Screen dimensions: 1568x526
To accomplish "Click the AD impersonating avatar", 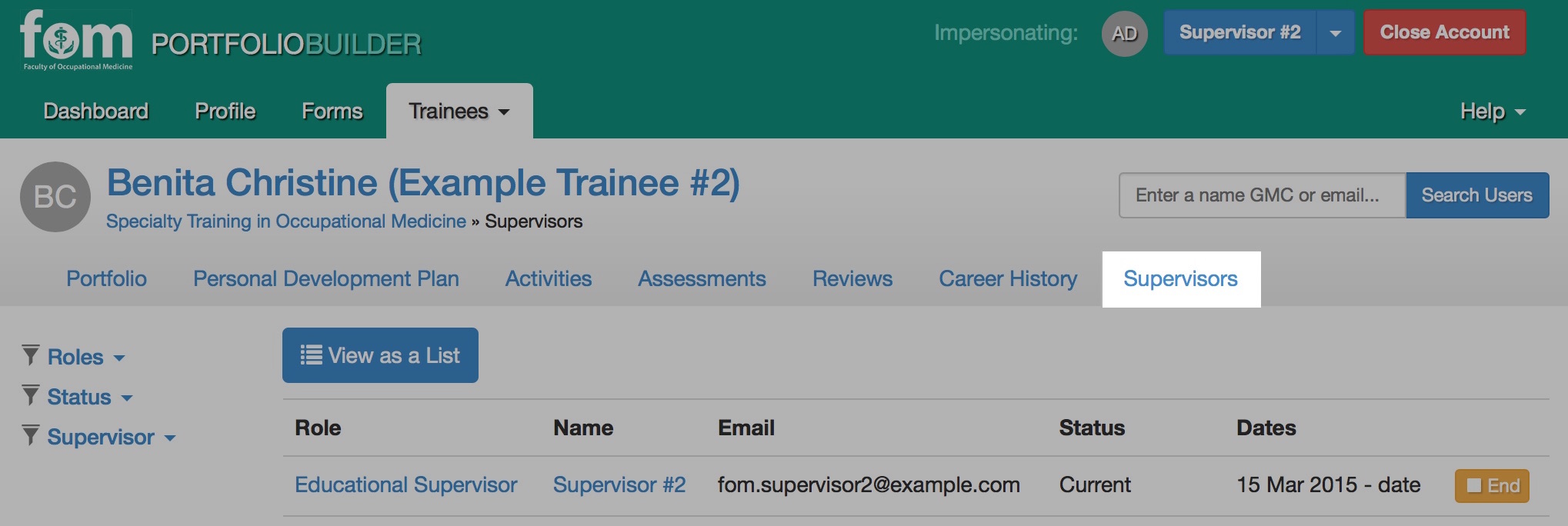I will pyautogui.click(x=1124, y=33).
